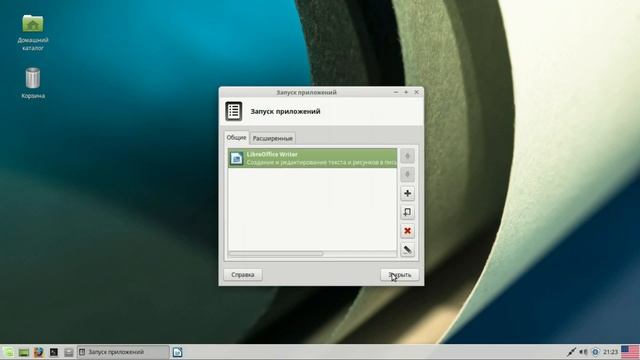Open the Mint menu button on the panel
The image size is (640, 360).
pos(9,352)
